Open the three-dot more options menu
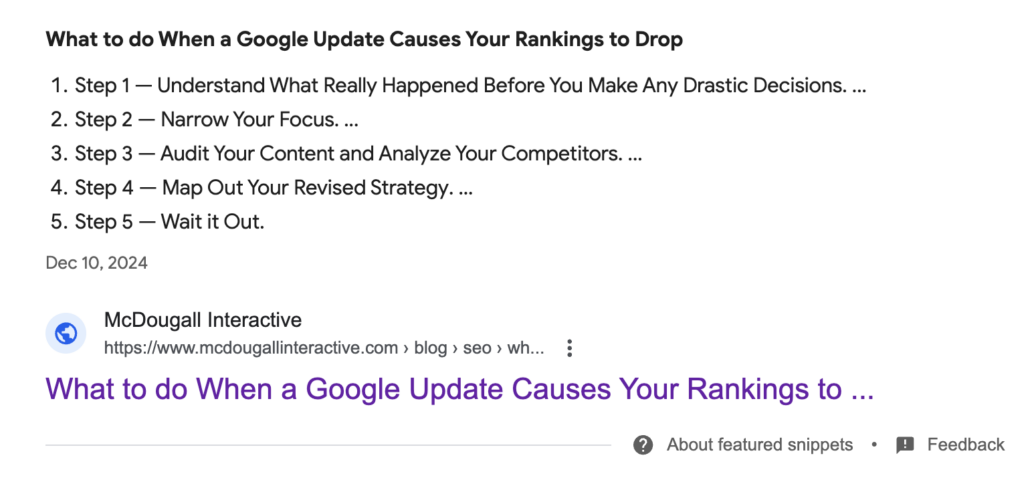The width and height of the screenshot is (1030, 504). [569, 348]
